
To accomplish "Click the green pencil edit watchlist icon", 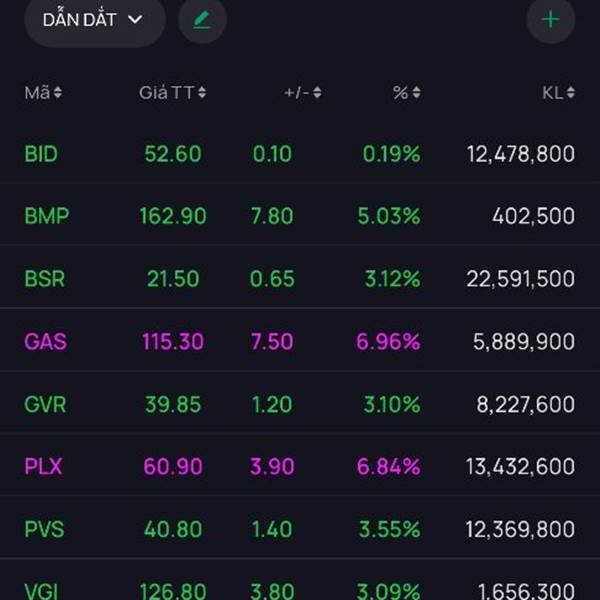I will [202, 20].
